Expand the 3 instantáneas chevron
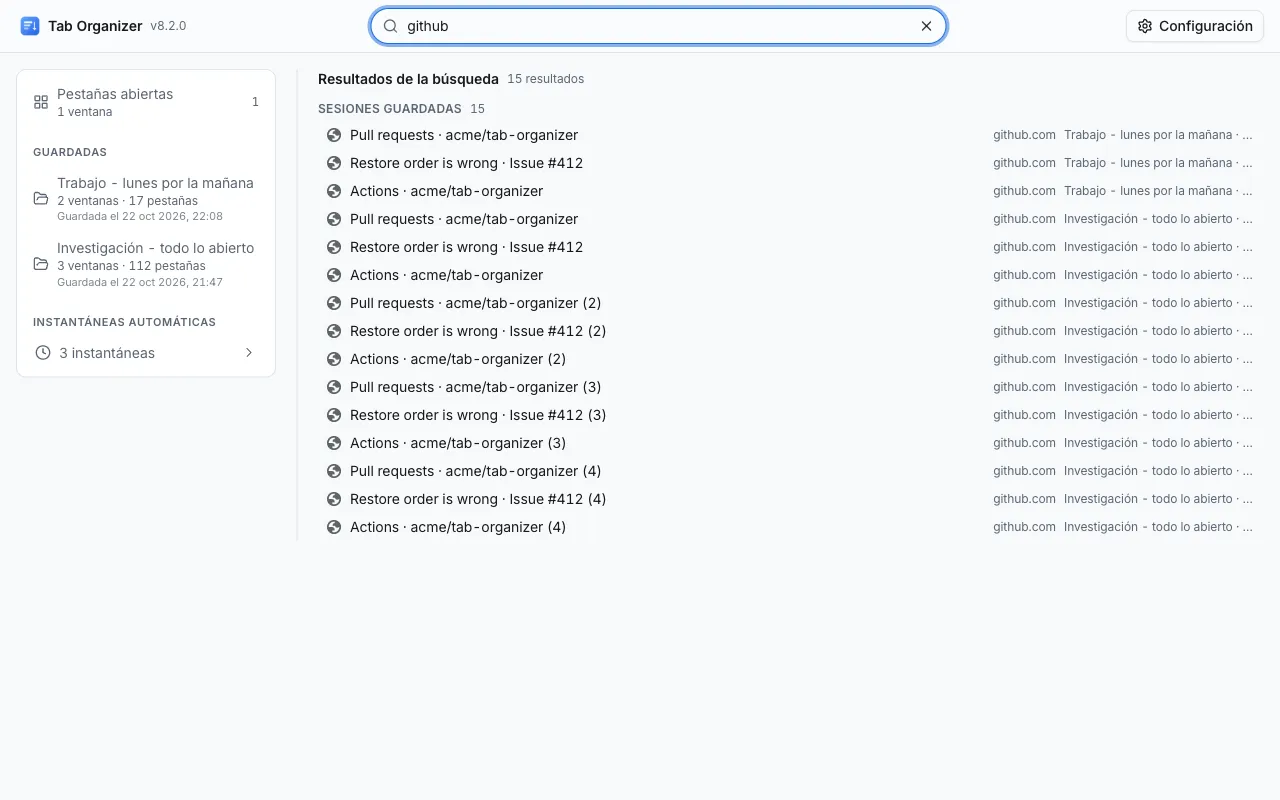The image size is (1280, 800). [249, 353]
